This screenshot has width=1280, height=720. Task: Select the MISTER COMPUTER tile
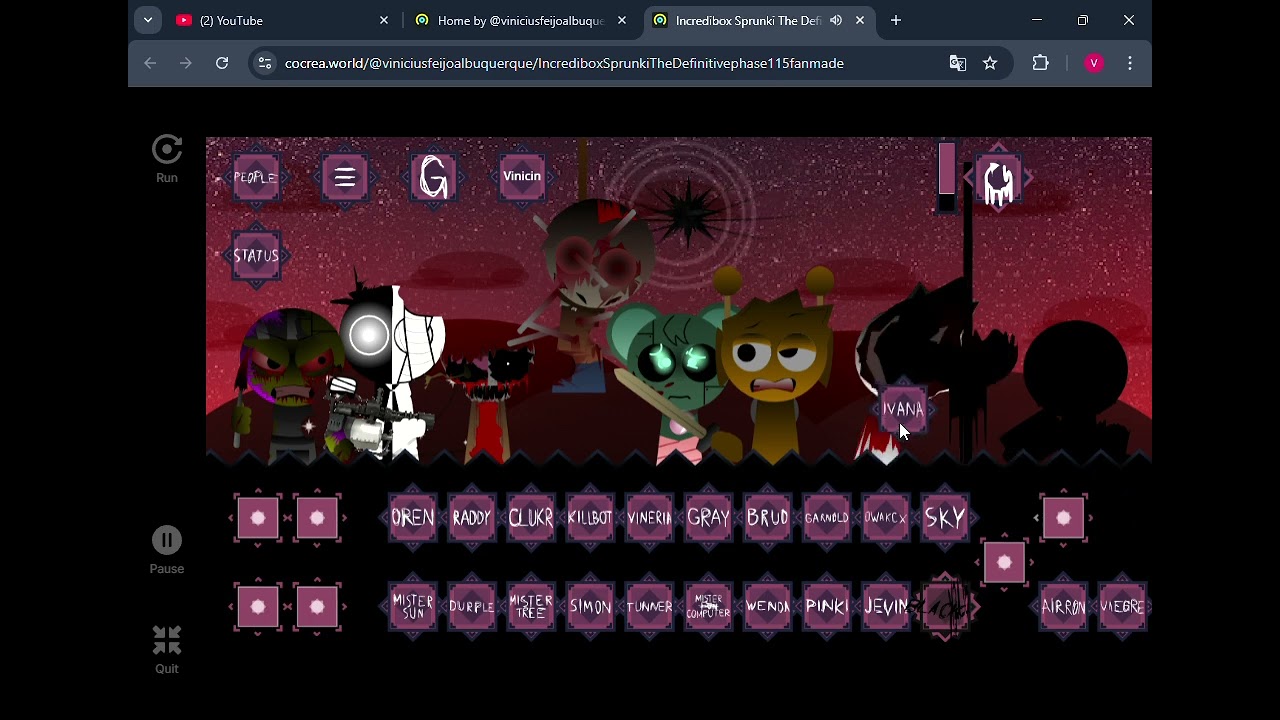pos(708,606)
